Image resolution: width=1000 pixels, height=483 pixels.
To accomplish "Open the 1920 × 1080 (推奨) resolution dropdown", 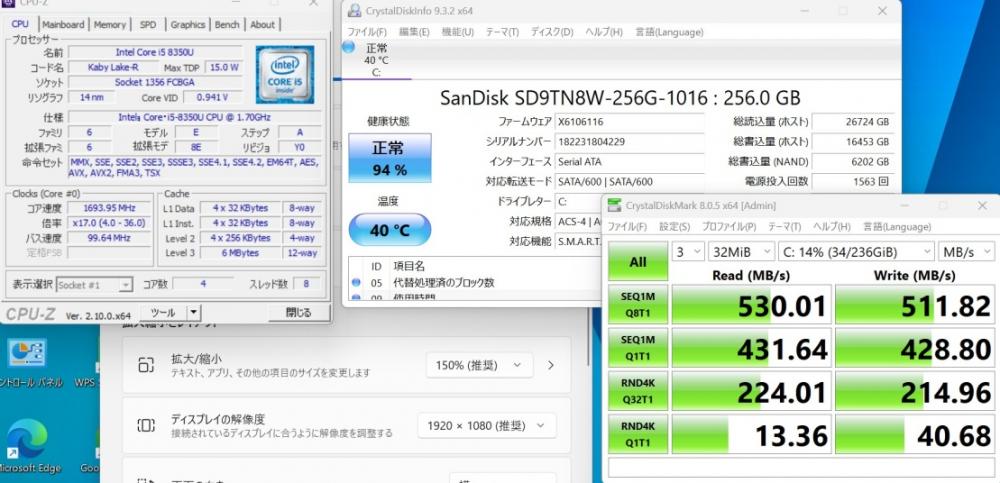I will [487, 426].
